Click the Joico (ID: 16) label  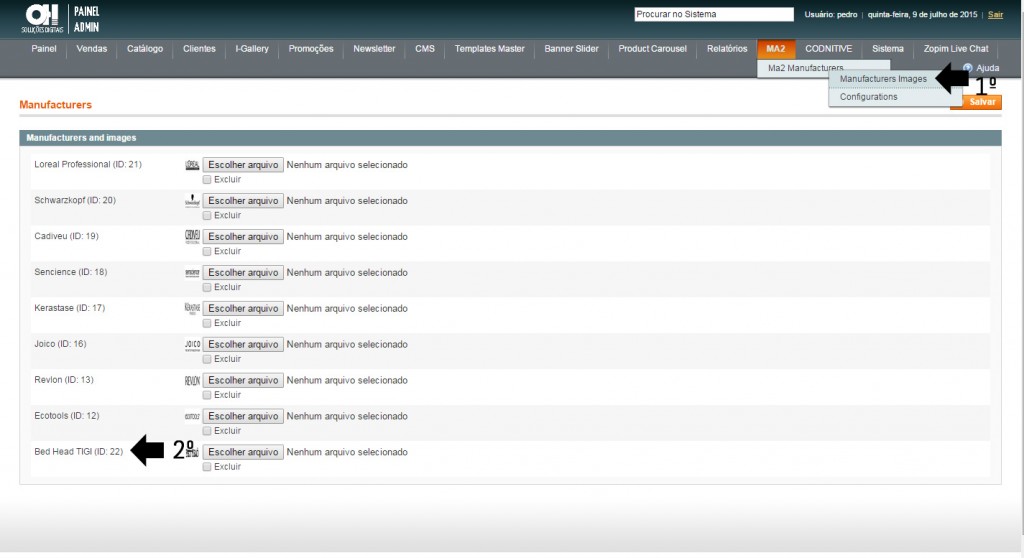point(60,344)
